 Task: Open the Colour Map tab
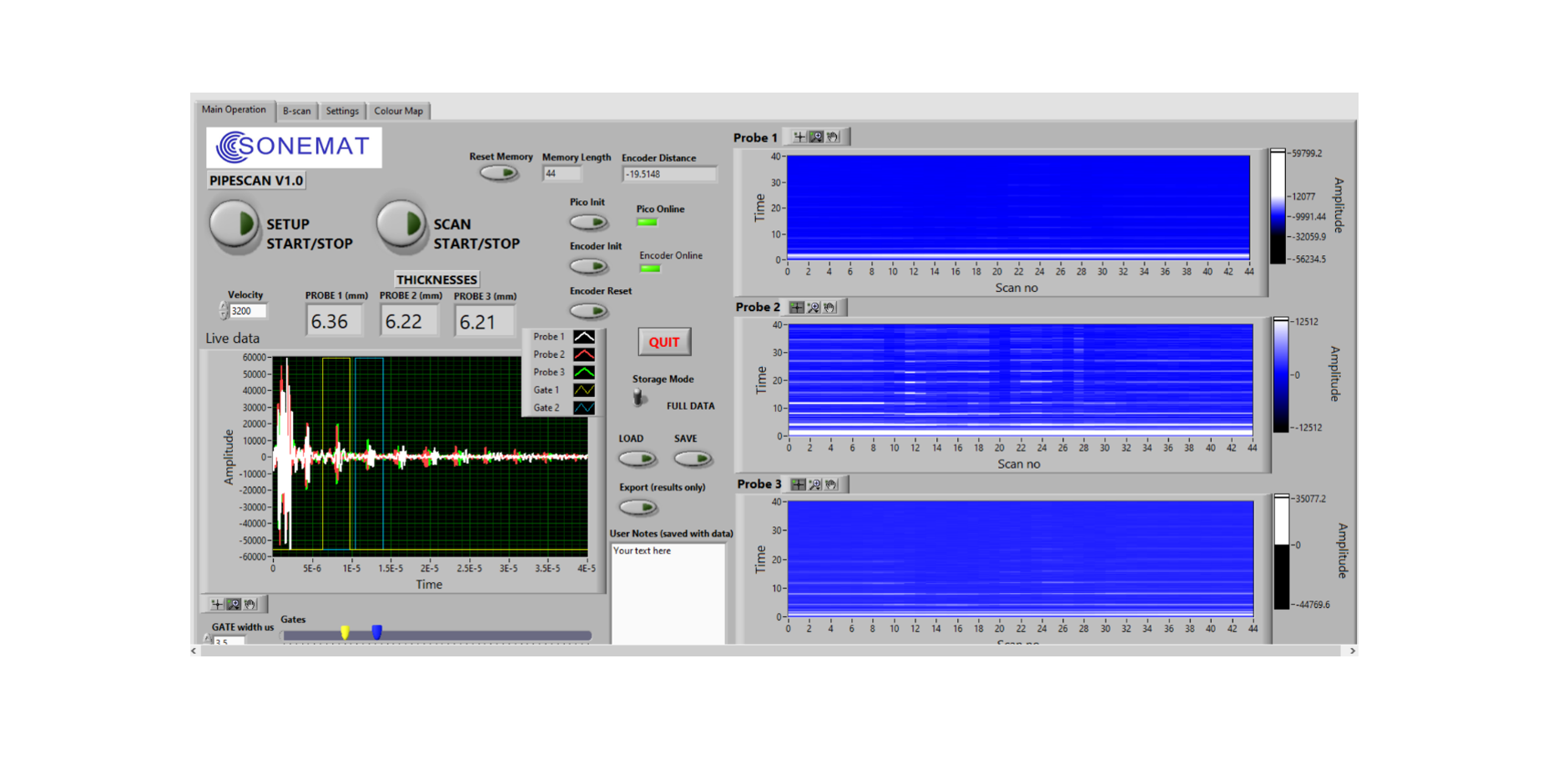398,111
